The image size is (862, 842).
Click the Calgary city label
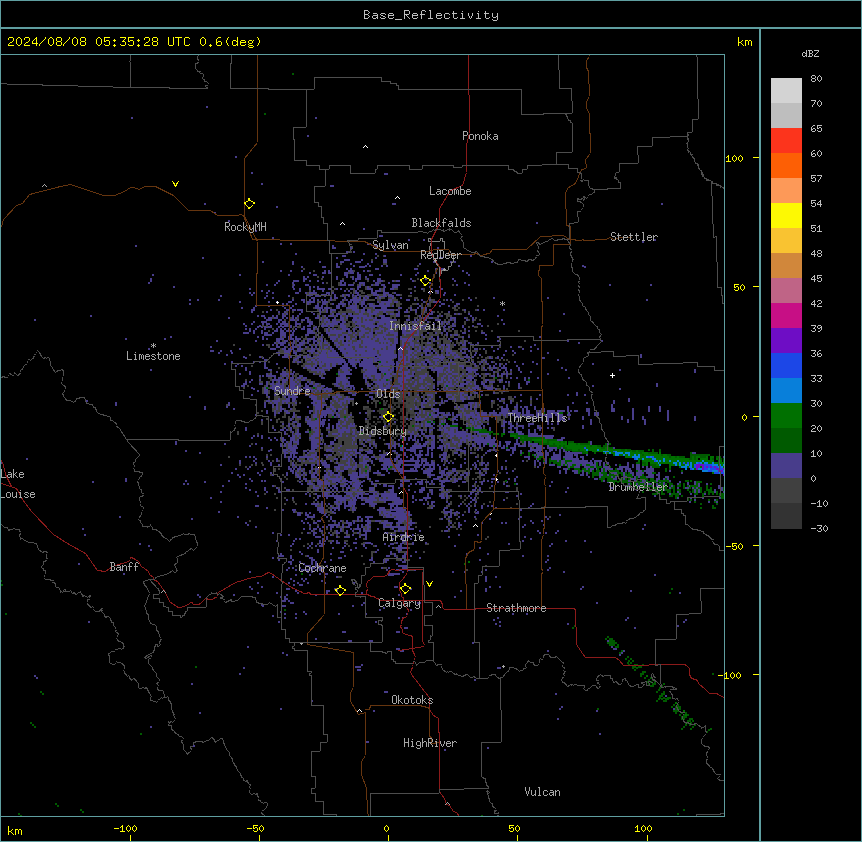tap(399, 603)
